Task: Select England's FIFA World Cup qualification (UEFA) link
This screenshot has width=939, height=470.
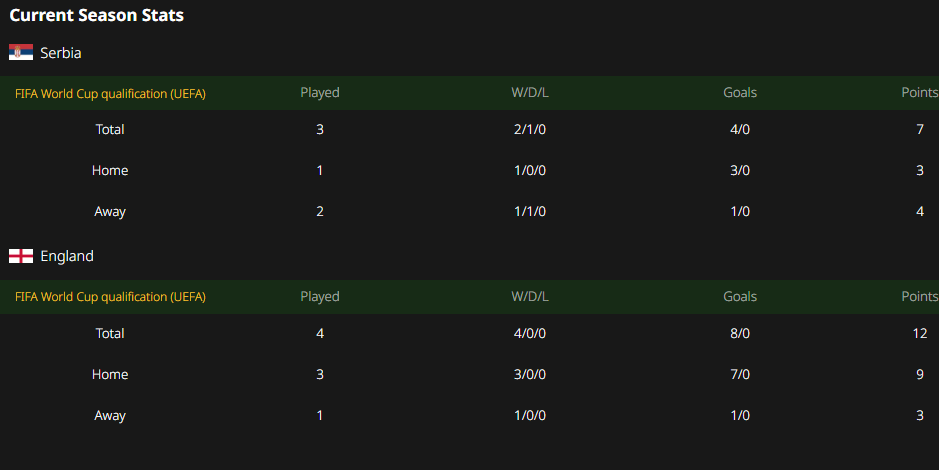Action: coord(110,297)
